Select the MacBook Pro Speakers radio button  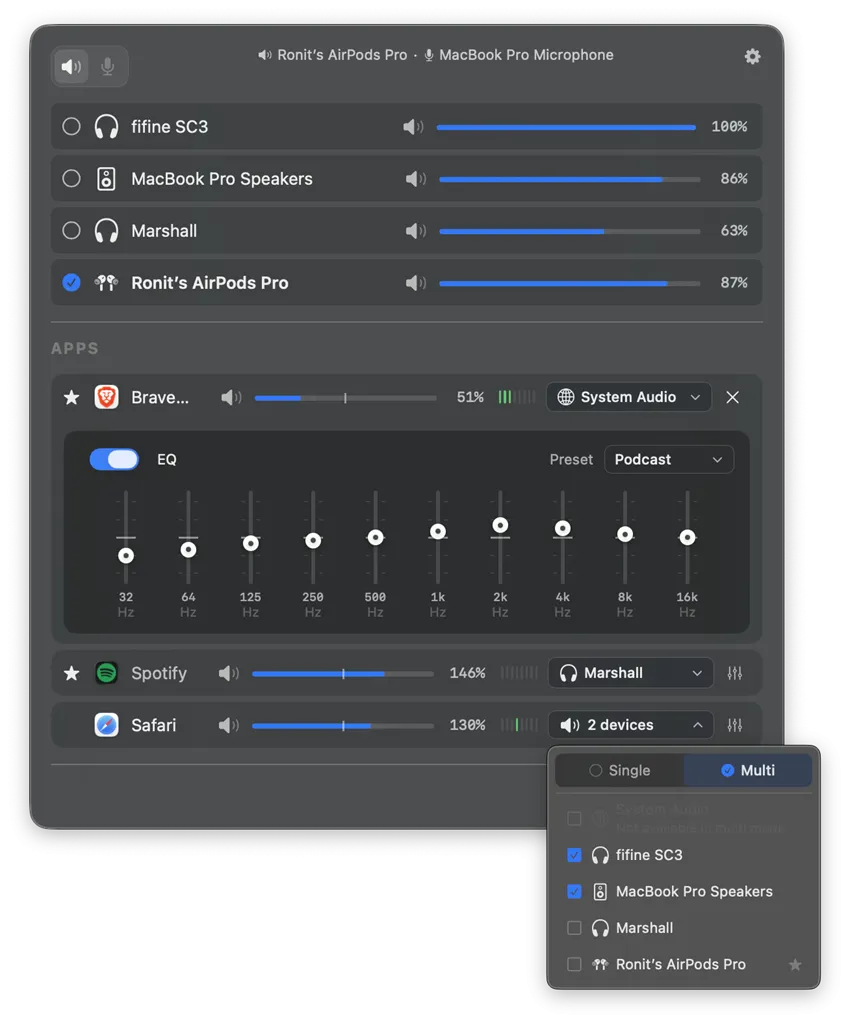(71, 178)
